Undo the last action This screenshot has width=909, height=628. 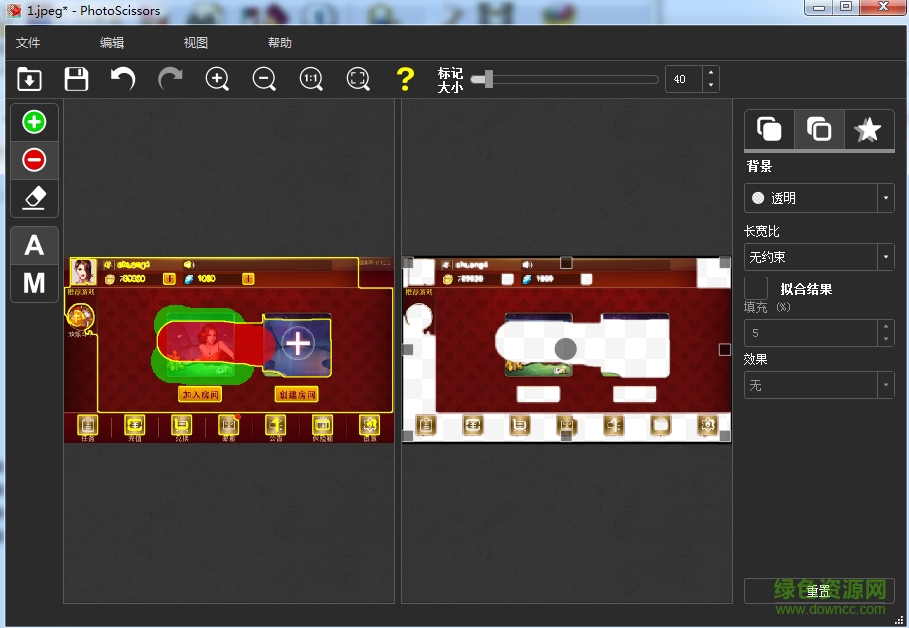coord(123,79)
